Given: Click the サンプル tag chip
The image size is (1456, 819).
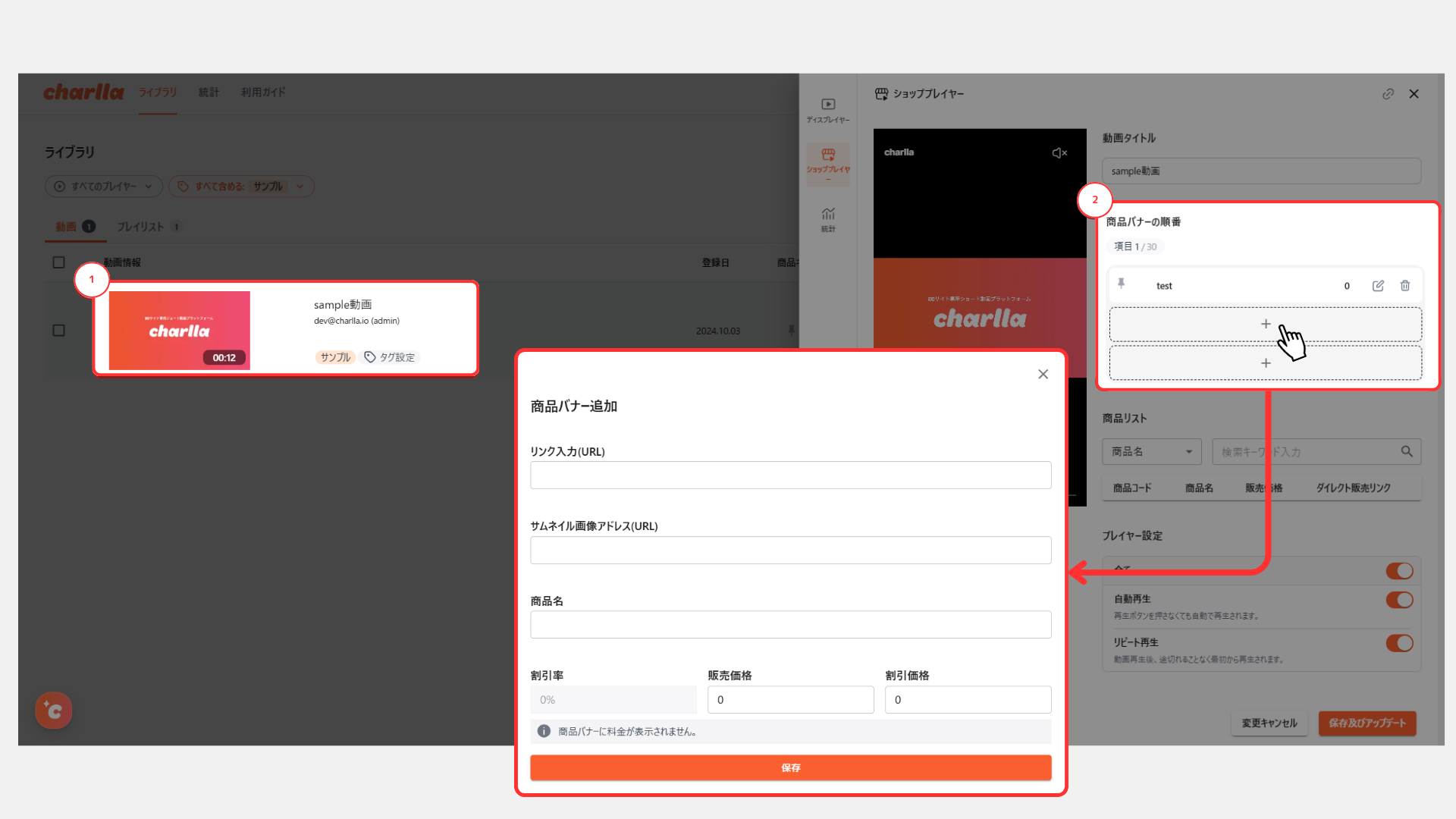Looking at the screenshot, I should pos(335,357).
